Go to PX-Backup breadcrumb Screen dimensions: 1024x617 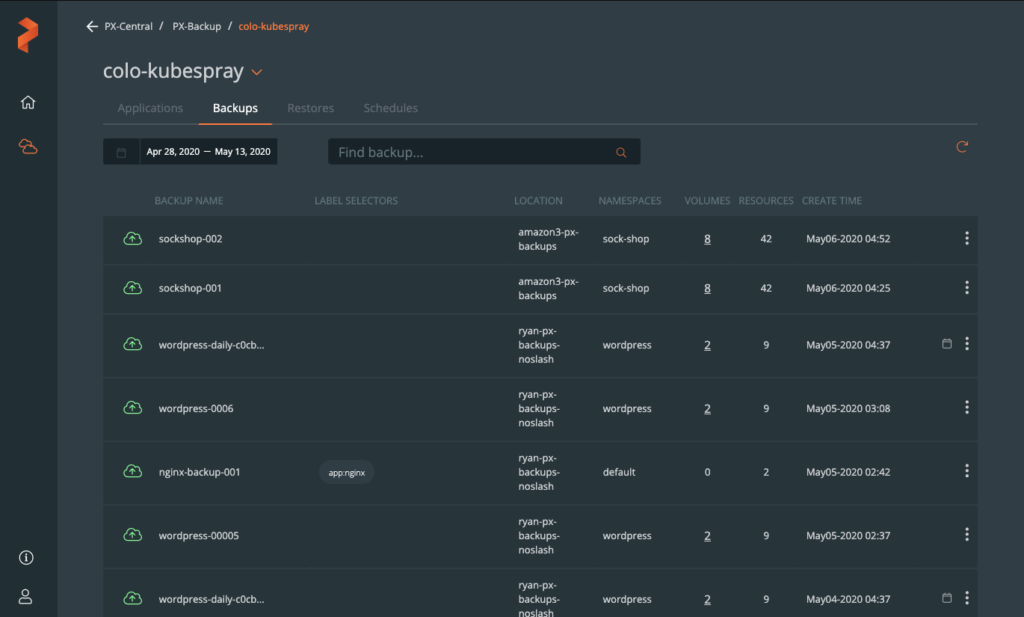tap(197, 27)
